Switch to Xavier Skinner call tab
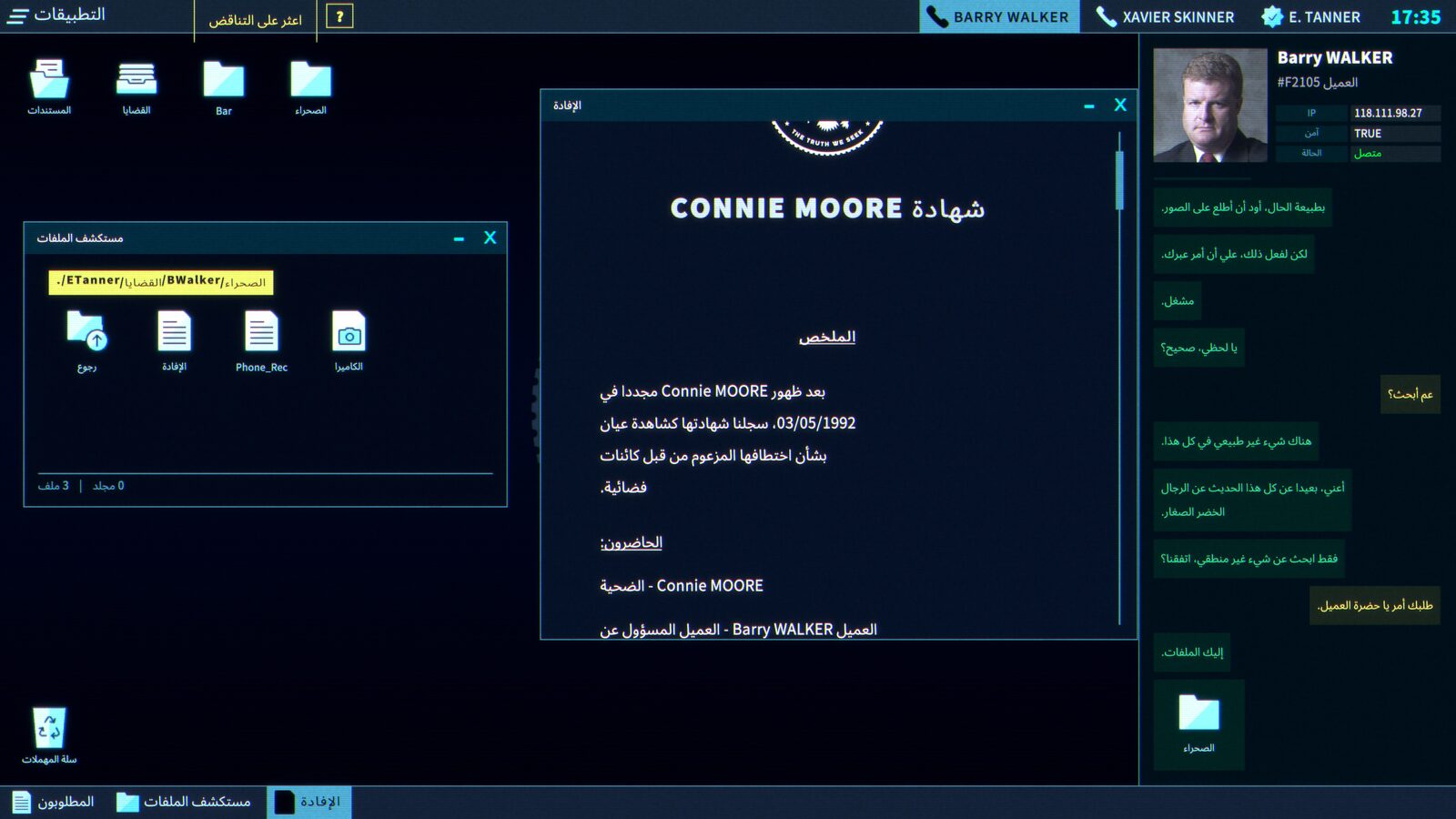Image resolution: width=1456 pixels, height=819 pixels. (x=1166, y=16)
